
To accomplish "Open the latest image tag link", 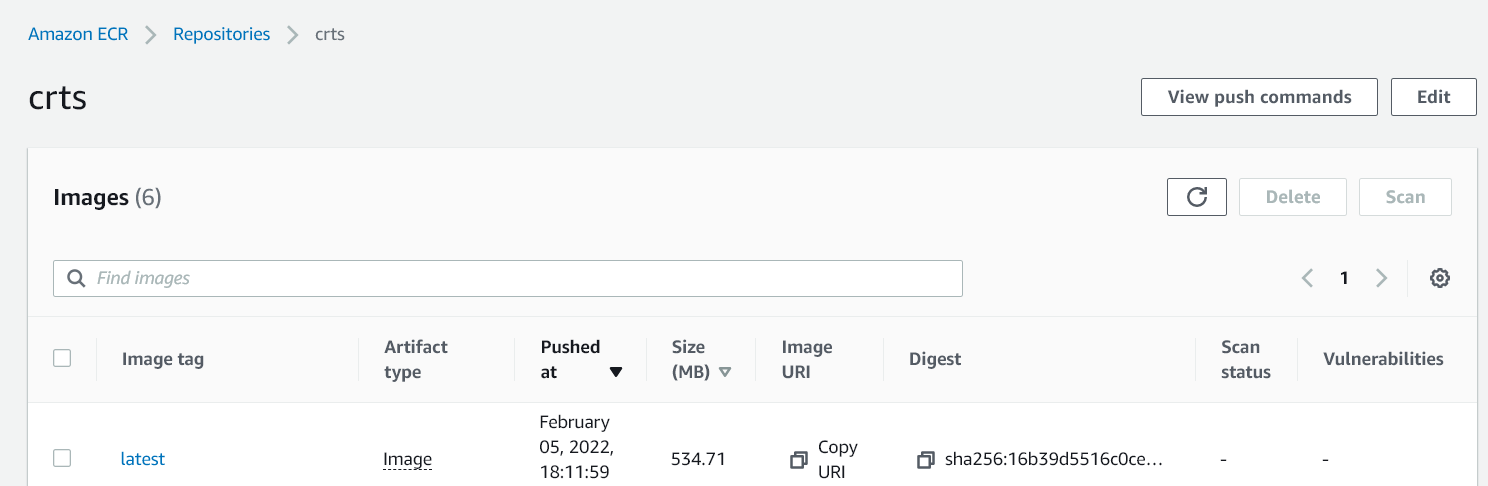I will [142, 459].
